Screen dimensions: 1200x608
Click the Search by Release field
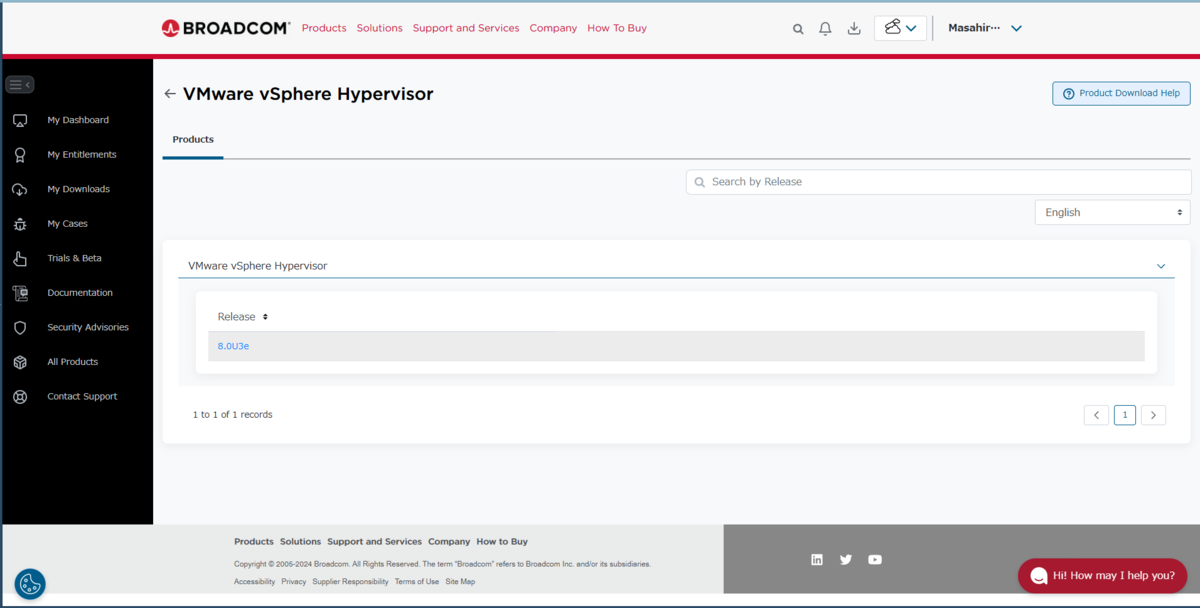pyautogui.click(x=938, y=182)
